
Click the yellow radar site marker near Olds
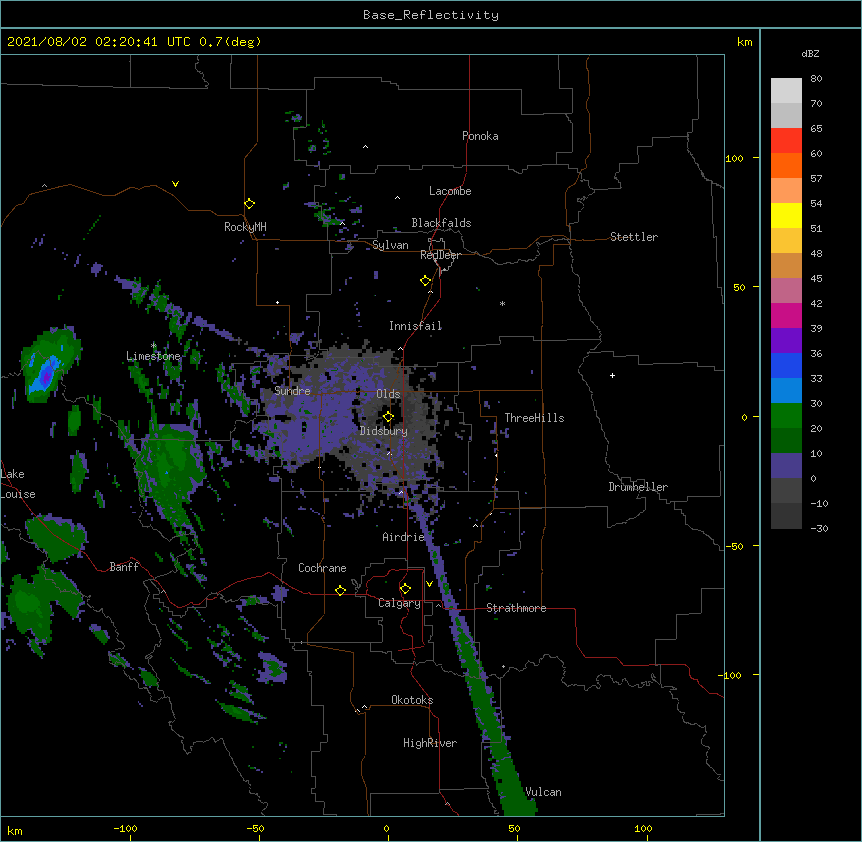[x=388, y=417]
